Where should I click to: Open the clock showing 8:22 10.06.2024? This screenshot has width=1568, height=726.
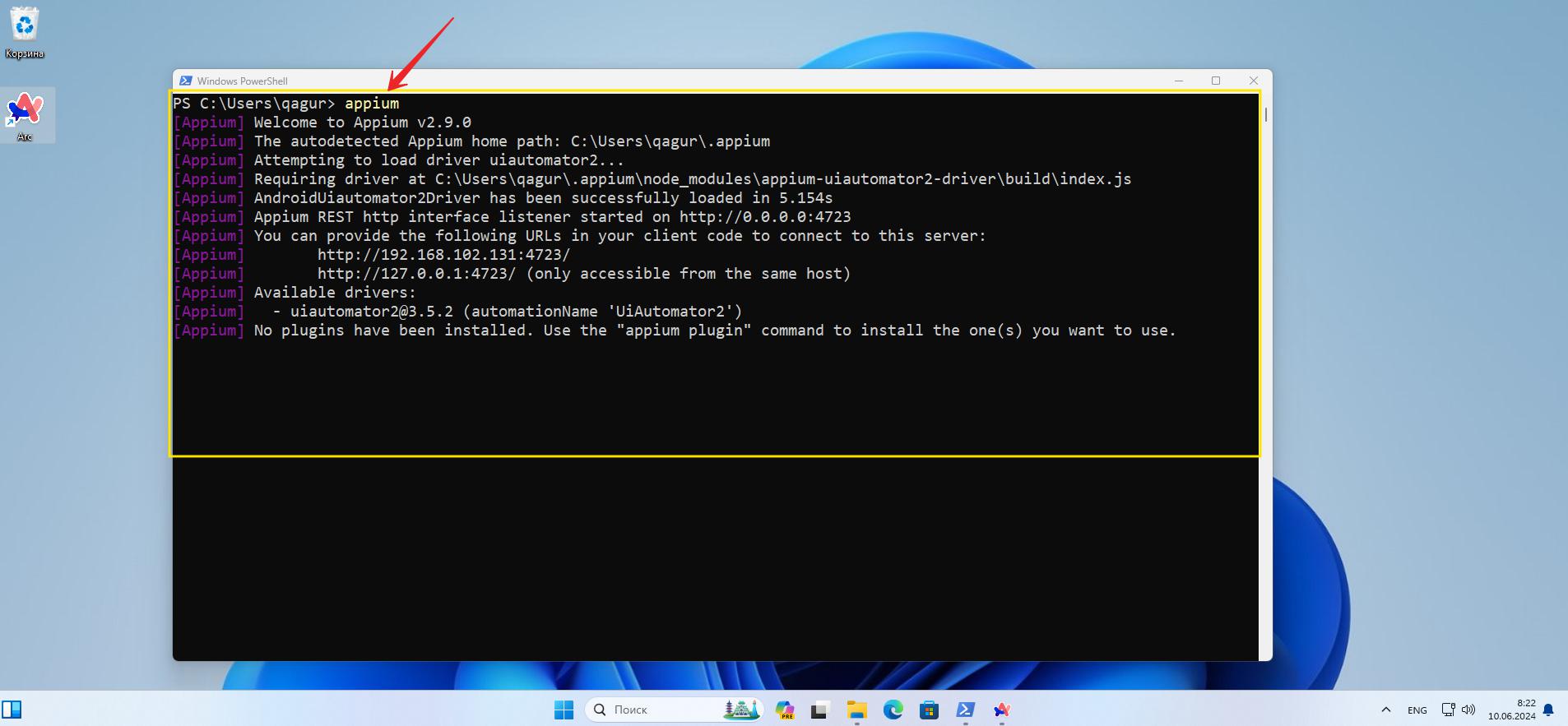(1511, 710)
